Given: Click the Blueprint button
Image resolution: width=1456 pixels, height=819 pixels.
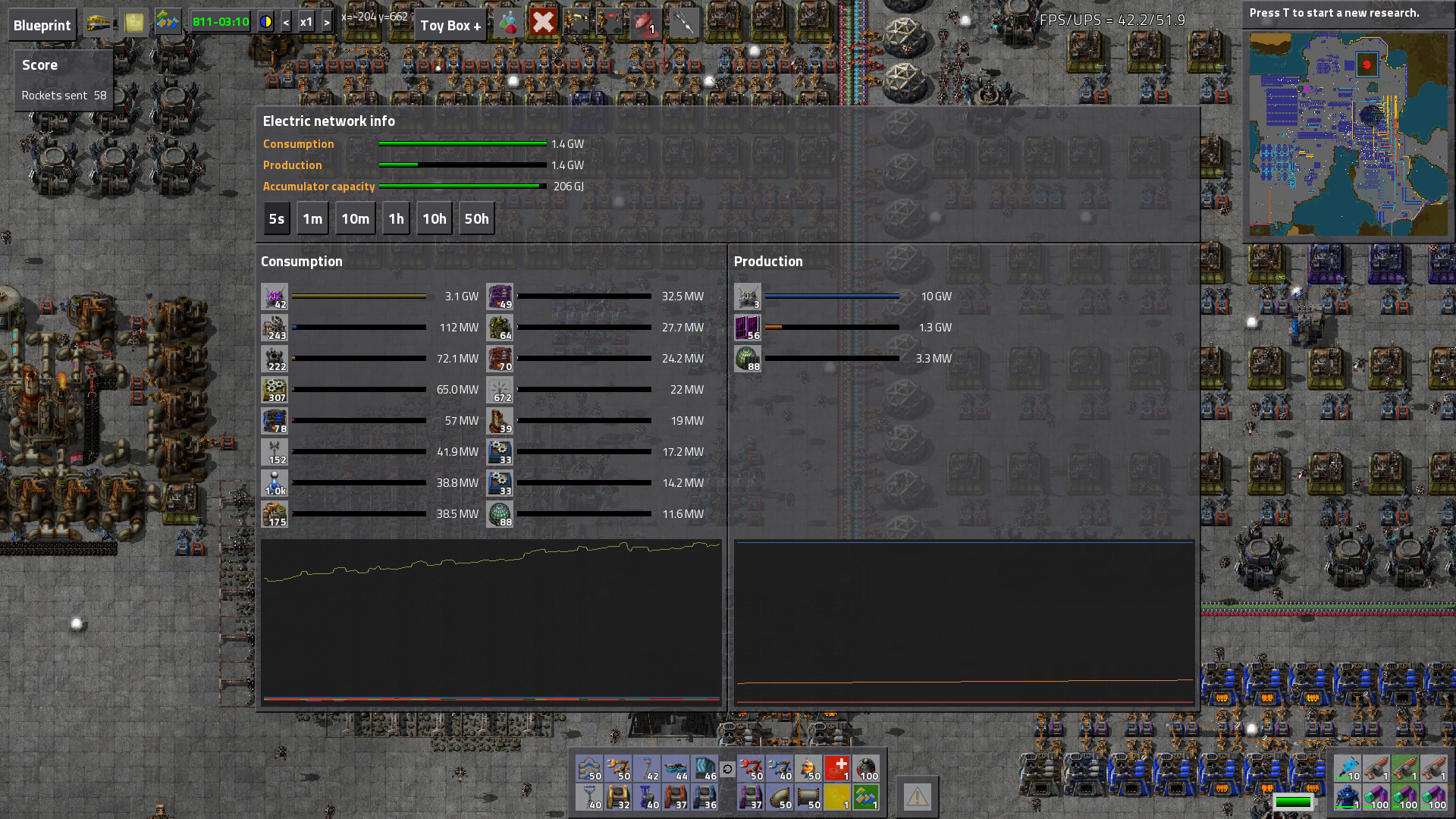Looking at the screenshot, I should click(x=42, y=25).
